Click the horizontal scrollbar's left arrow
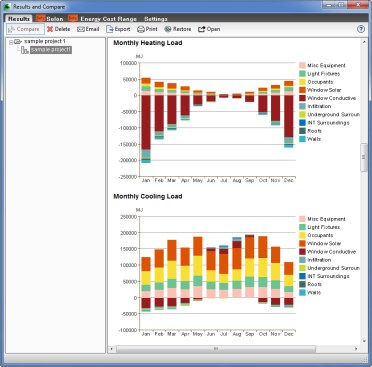372x367 pixels. point(111,349)
